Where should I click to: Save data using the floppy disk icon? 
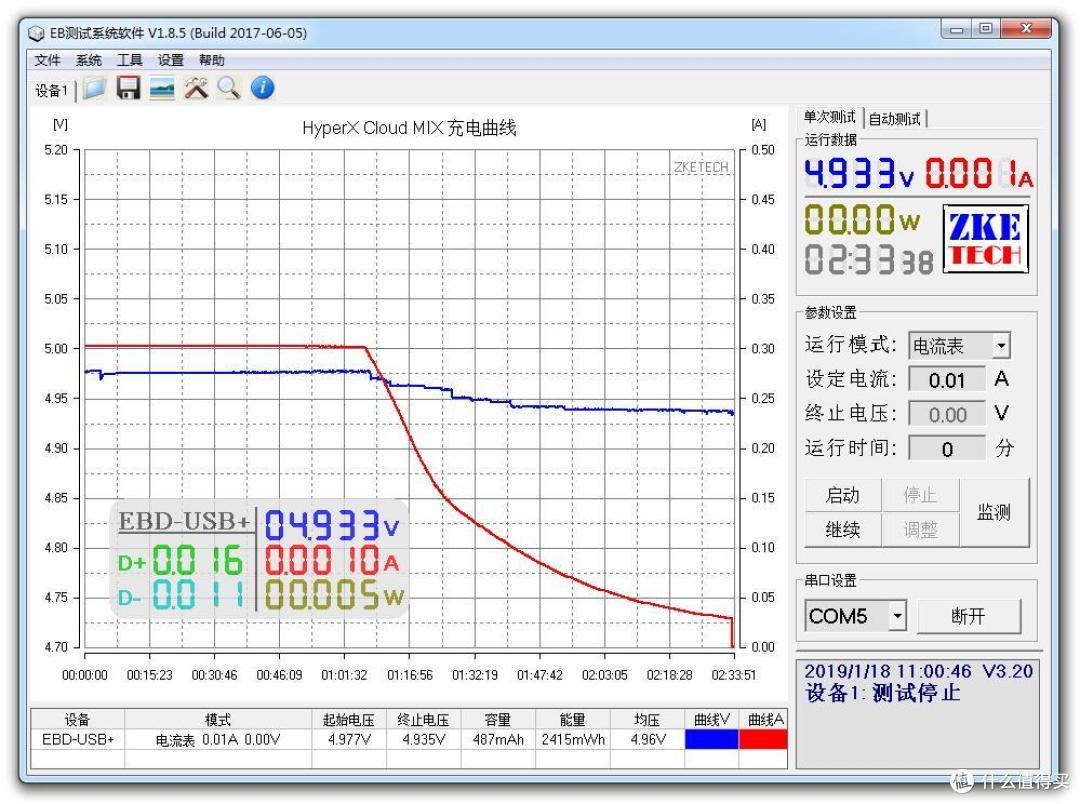128,88
